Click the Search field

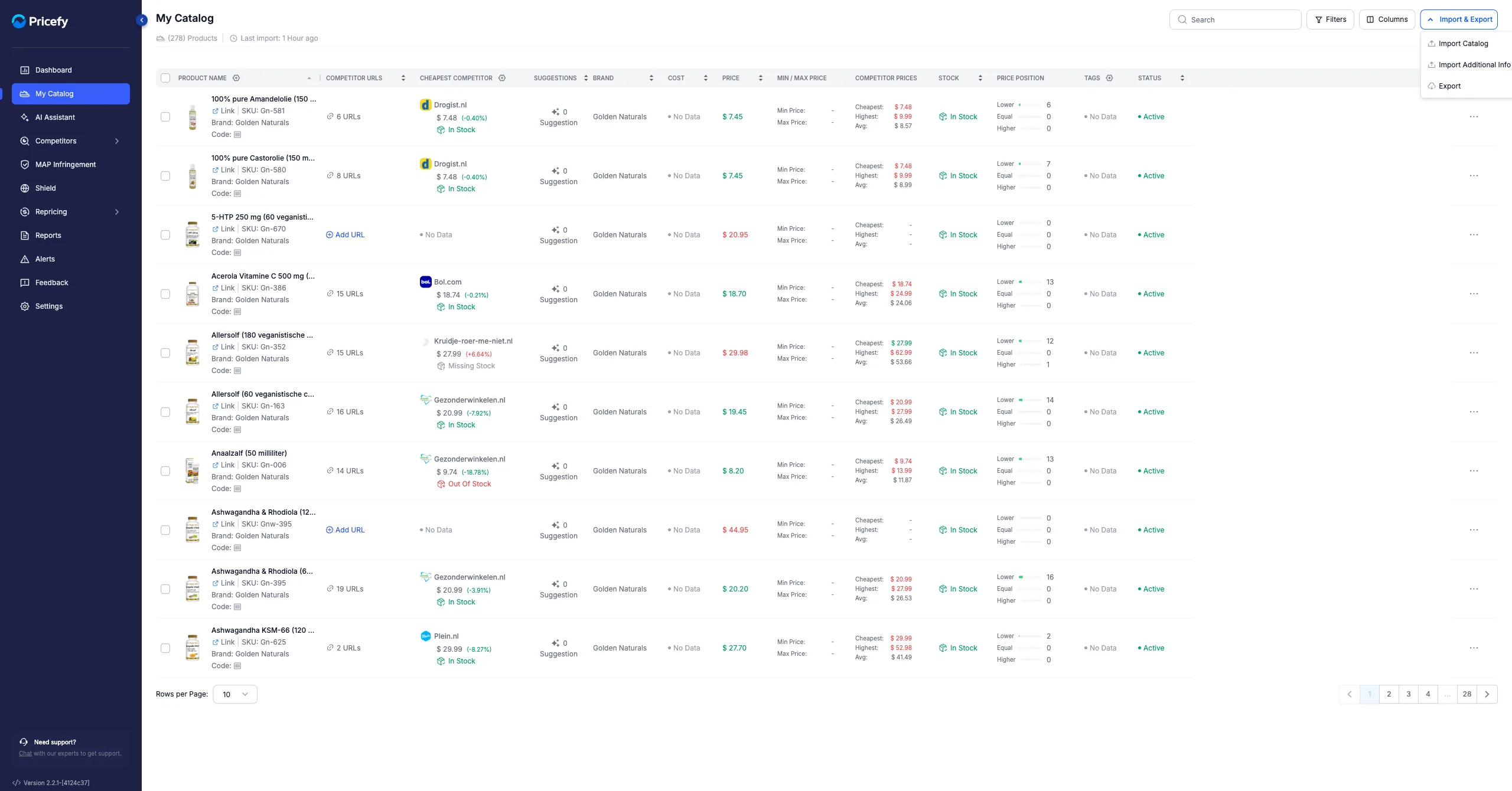click(1235, 19)
